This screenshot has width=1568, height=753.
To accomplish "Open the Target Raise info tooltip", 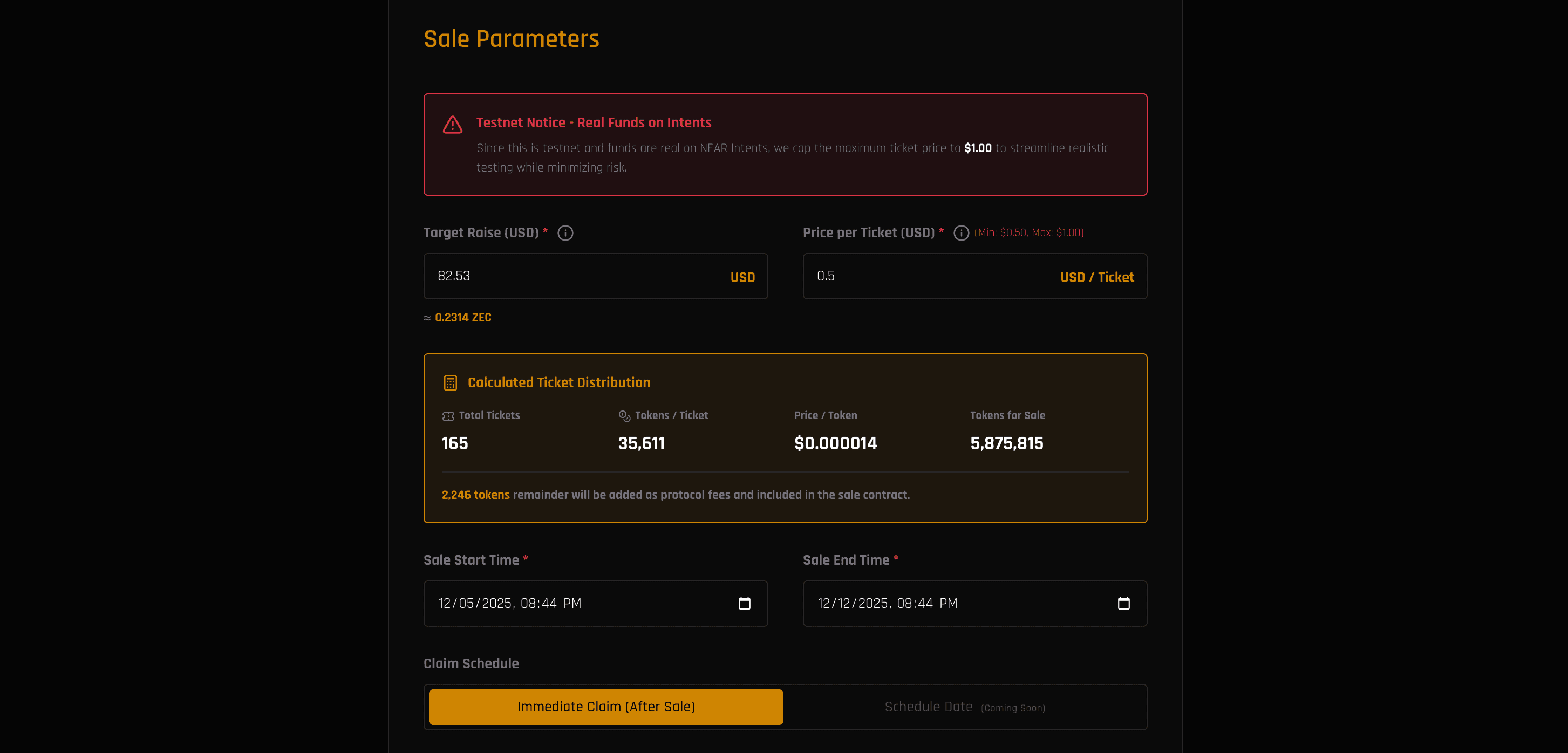I will (565, 232).
